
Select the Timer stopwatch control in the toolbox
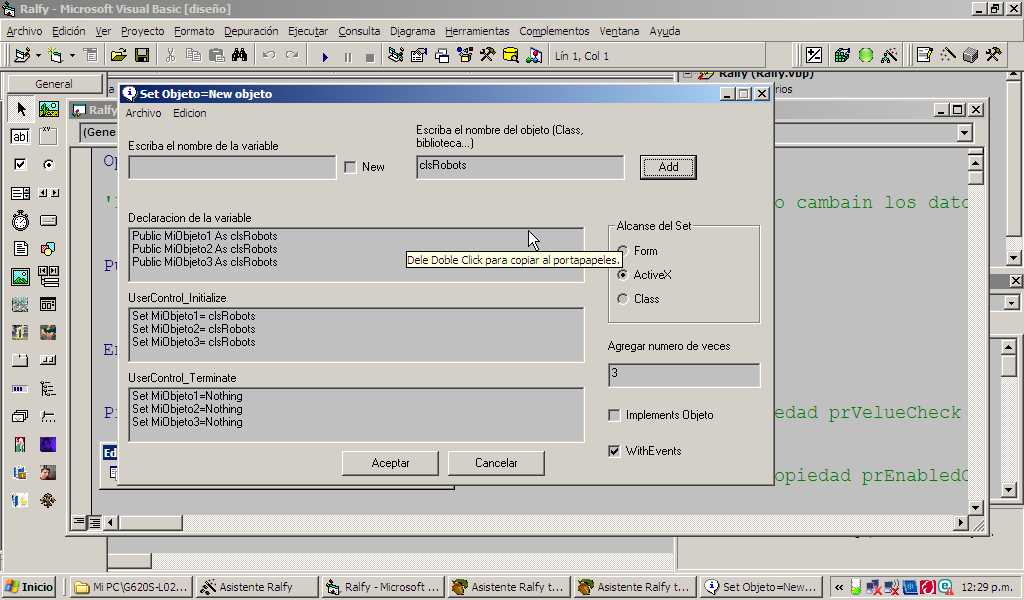point(21,221)
